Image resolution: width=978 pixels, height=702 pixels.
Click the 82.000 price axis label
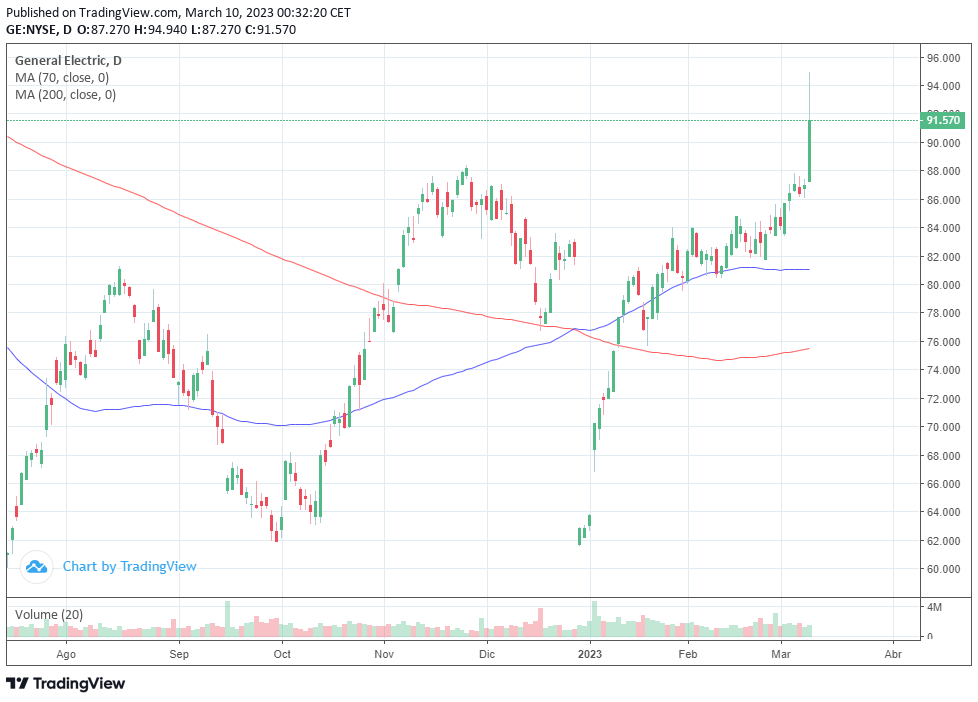[943, 257]
